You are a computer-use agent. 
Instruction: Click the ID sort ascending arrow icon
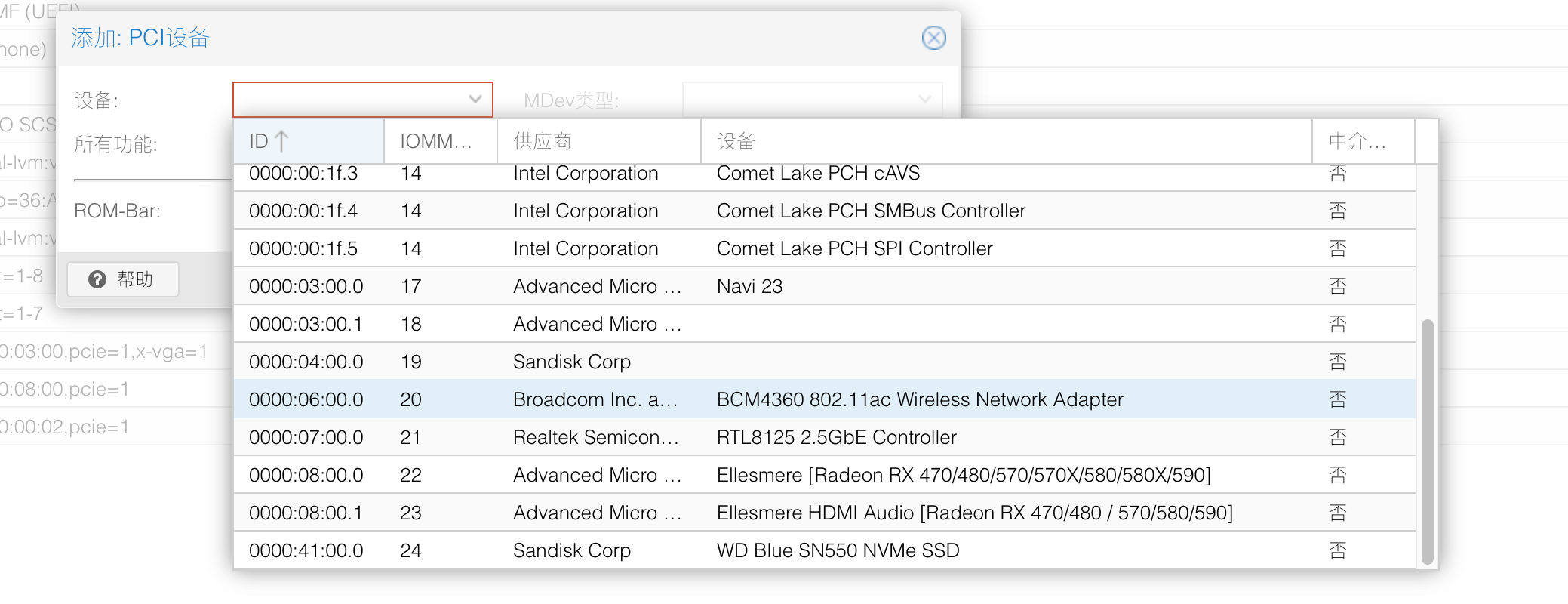[281, 141]
